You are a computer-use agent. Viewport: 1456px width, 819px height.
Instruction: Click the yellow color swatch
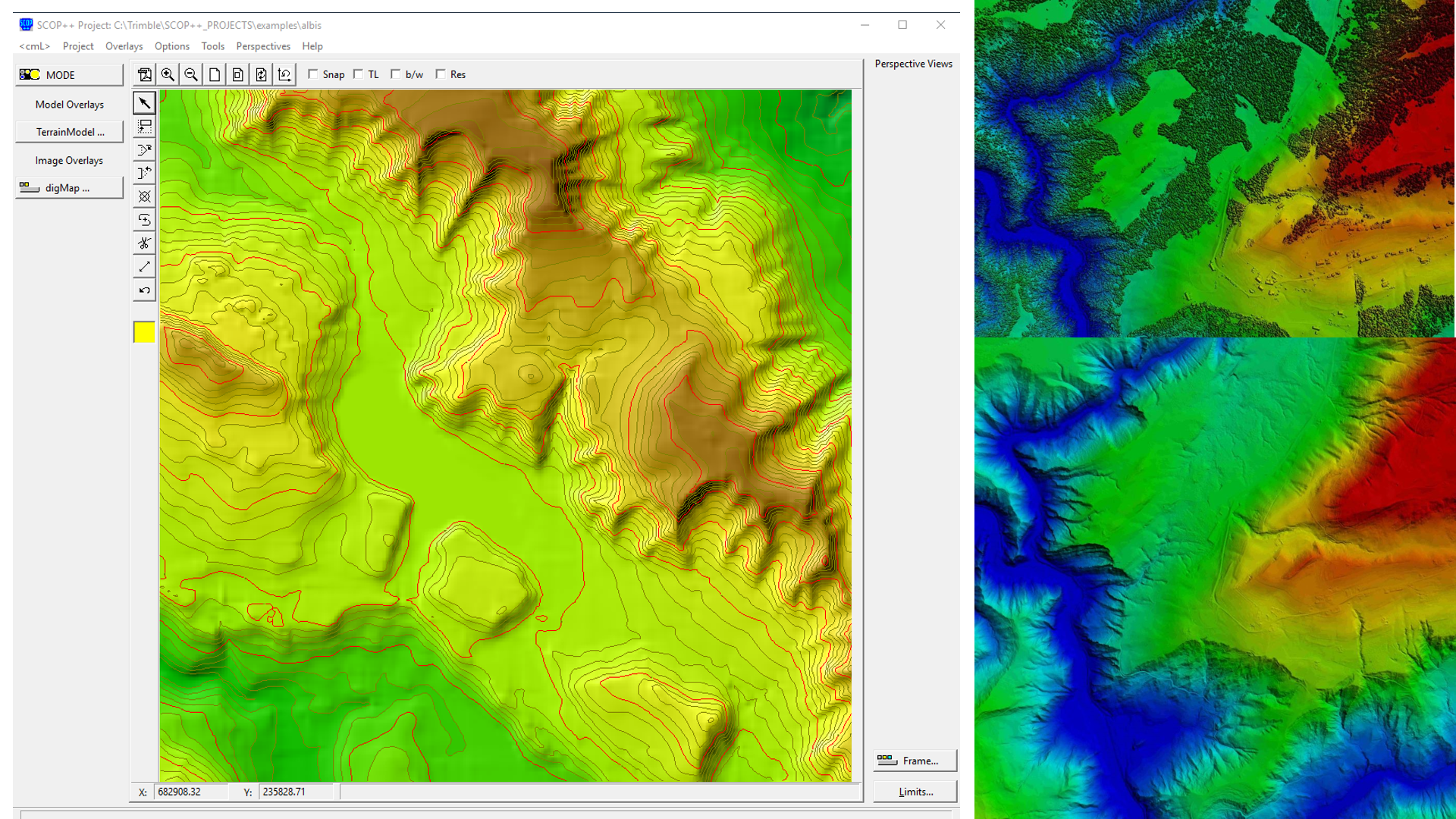pyautogui.click(x=144, y=332)
